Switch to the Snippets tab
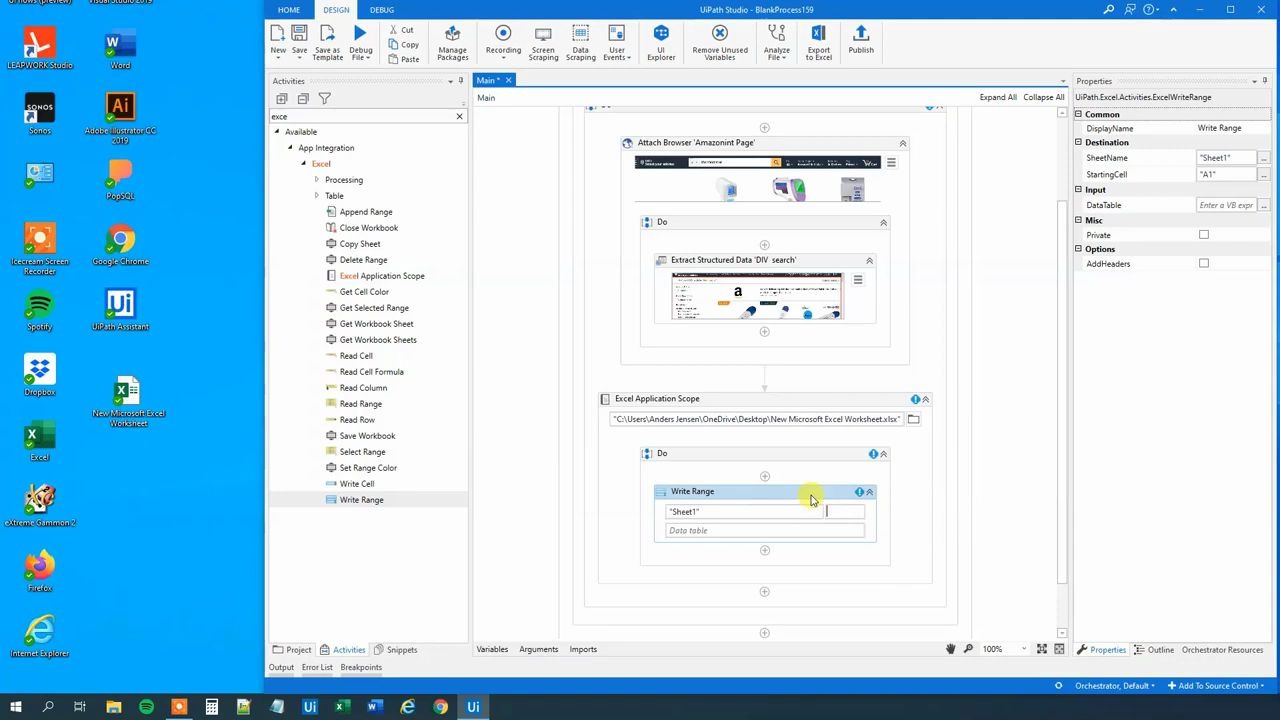This screenshot has height=720, width=1280. tap(395, 650)
